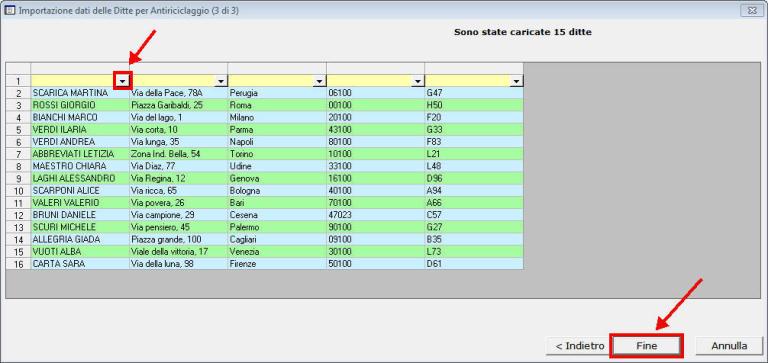Select the MAESTRO CHIARA cell
The width and height of the screenshot is (768, 363).
[80, 167]
